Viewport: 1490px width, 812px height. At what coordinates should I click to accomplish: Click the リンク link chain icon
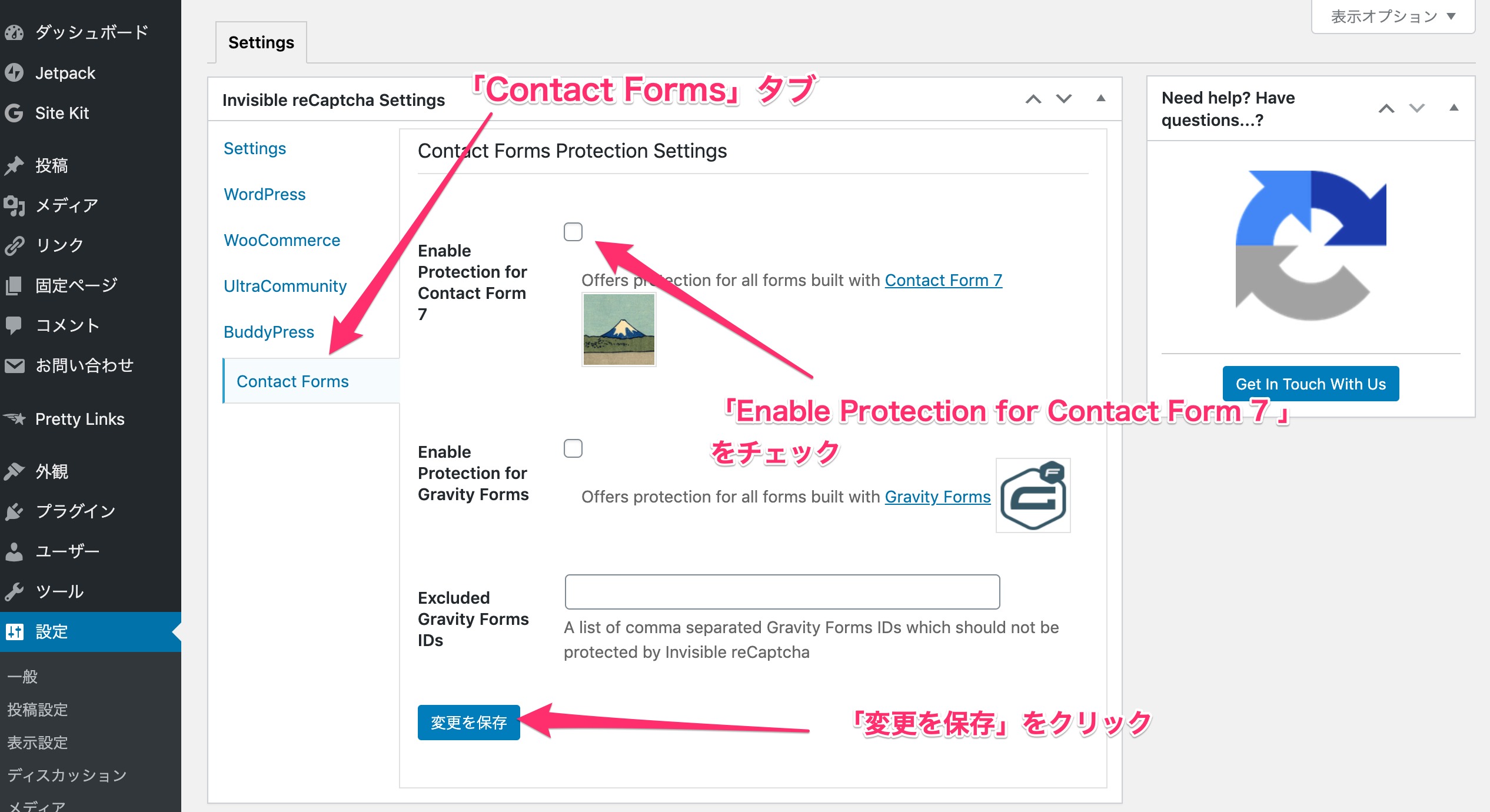click(14, 245)
